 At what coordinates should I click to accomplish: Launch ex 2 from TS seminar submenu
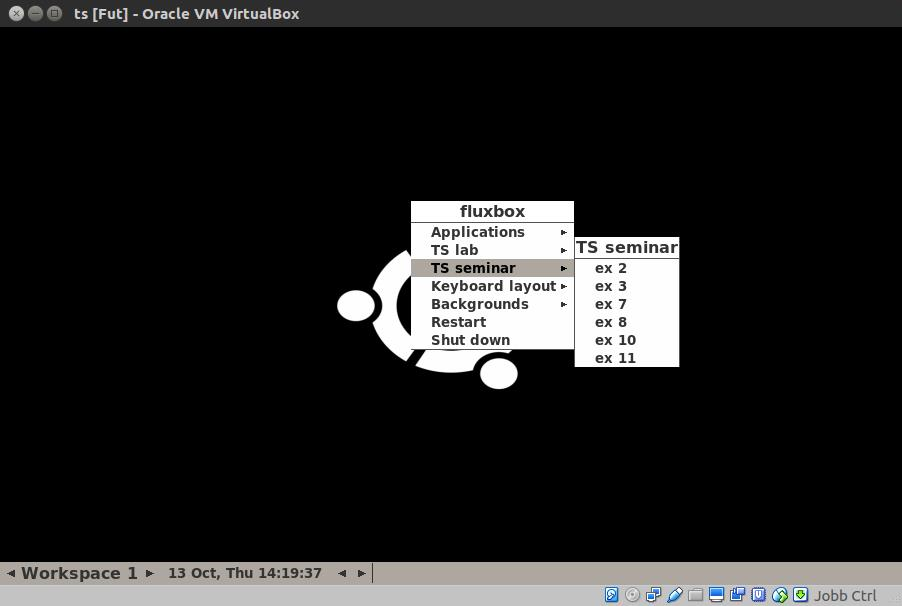[x=626, y=268]
